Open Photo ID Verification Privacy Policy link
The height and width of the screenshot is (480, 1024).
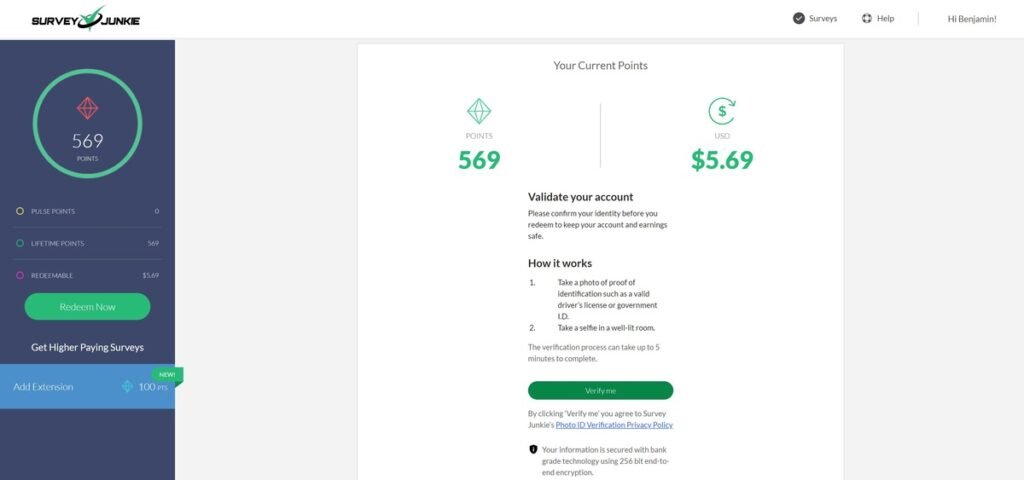pos(621,425)
